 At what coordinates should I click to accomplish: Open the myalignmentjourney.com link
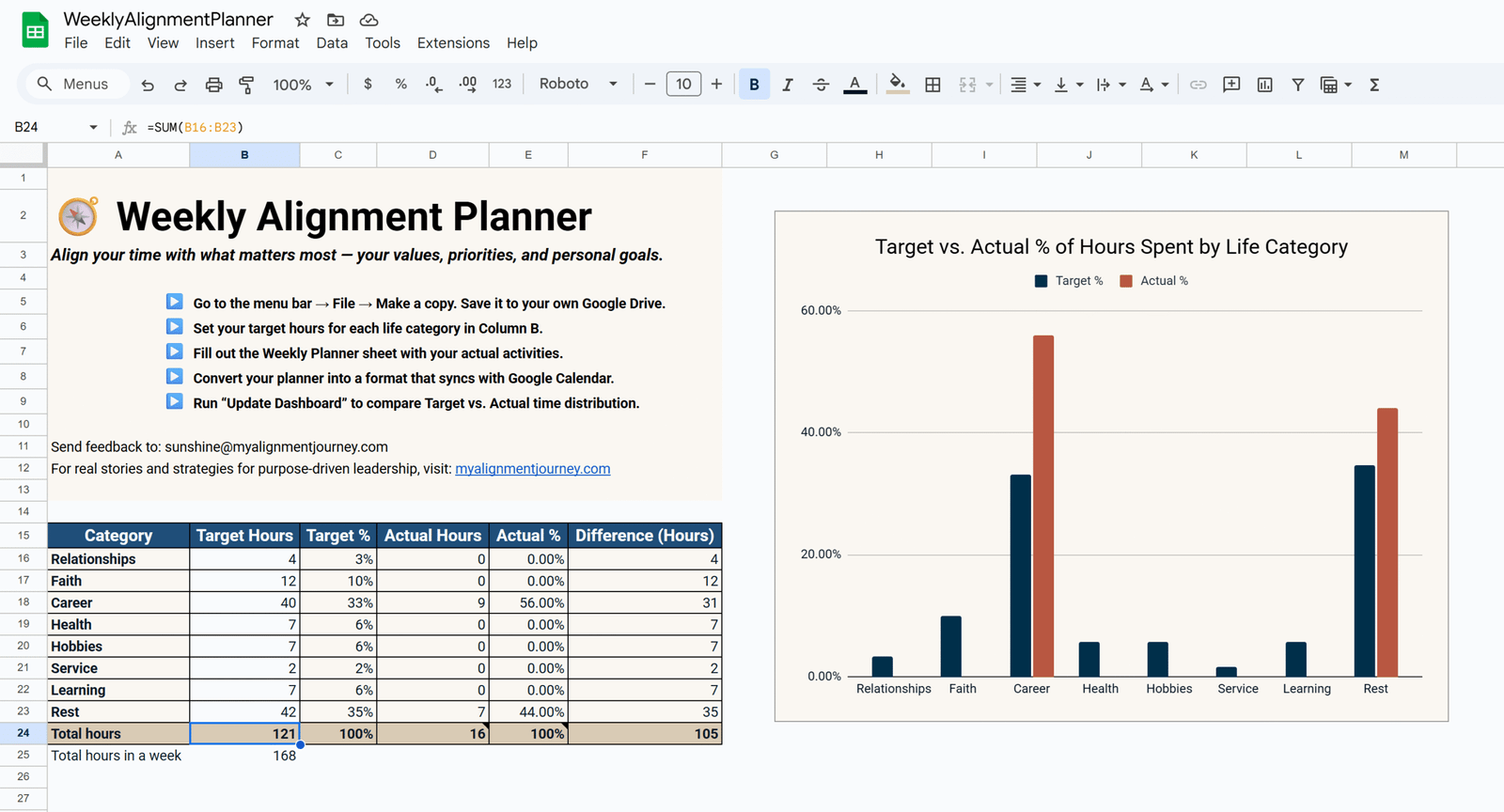532,469
